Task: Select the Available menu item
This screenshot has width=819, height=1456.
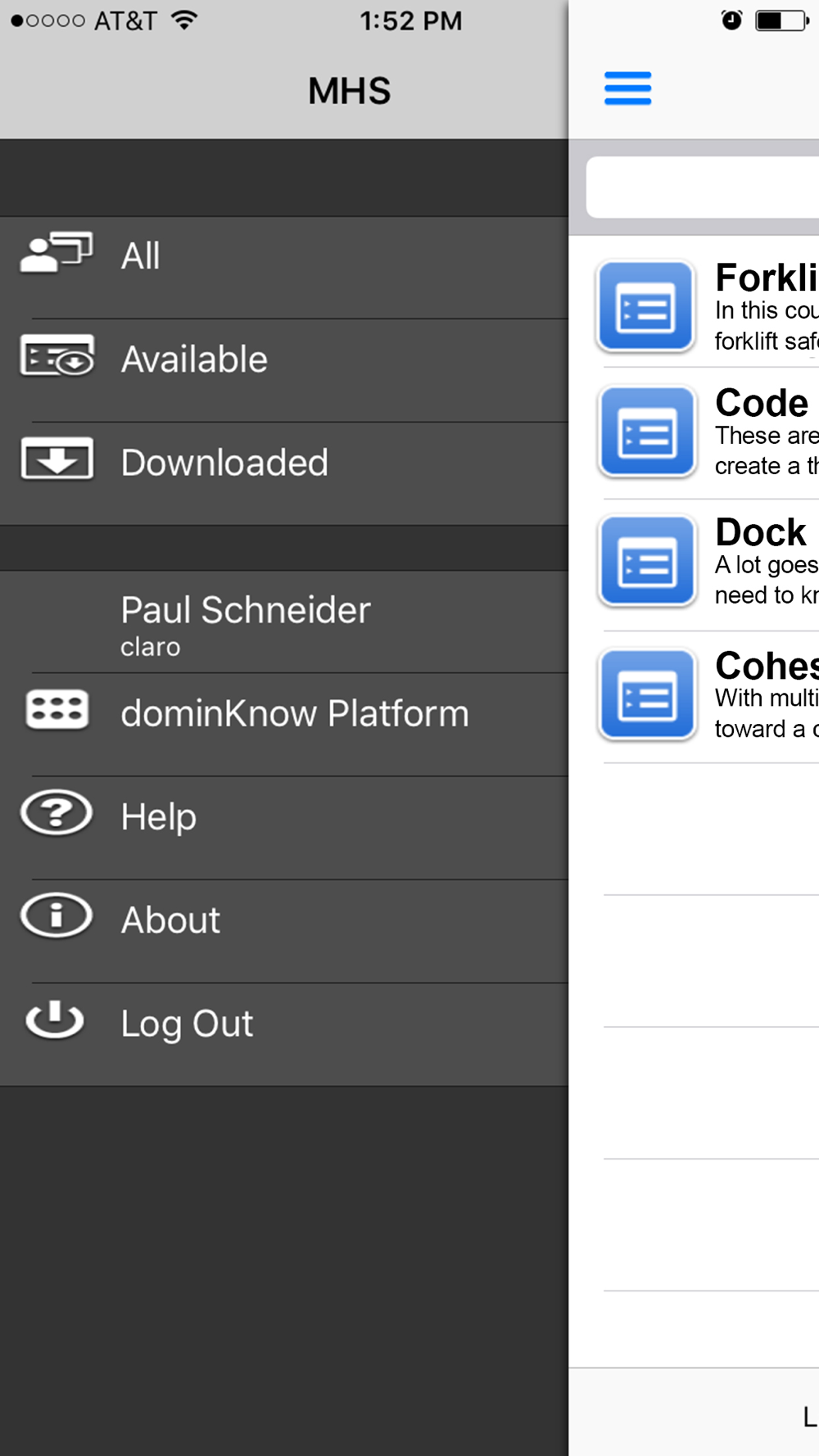Action: coord(194,359)
